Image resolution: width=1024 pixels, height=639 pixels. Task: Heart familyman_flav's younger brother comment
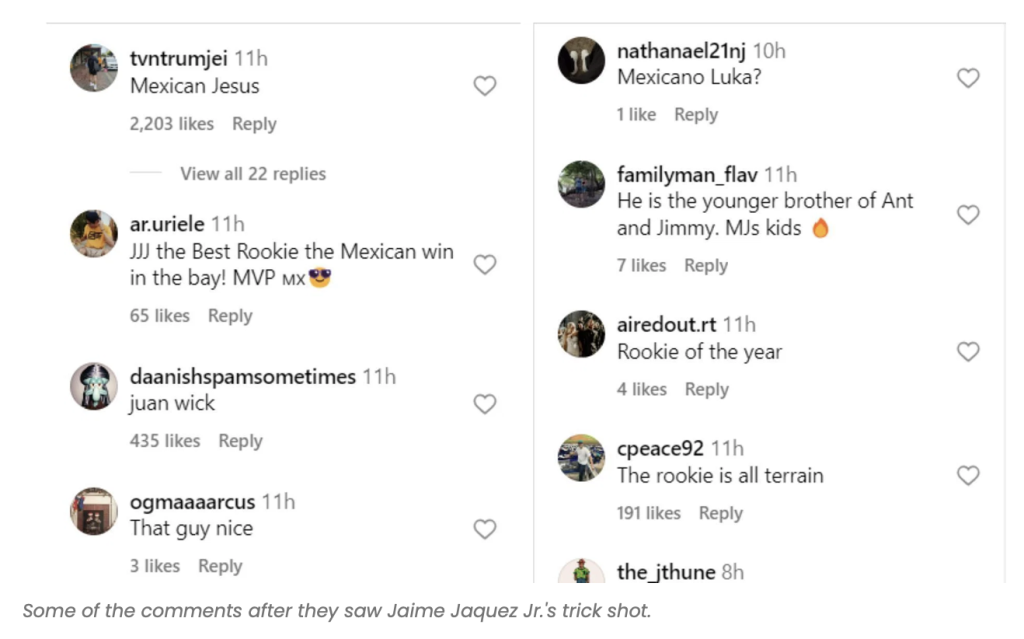tap(968, 215)
